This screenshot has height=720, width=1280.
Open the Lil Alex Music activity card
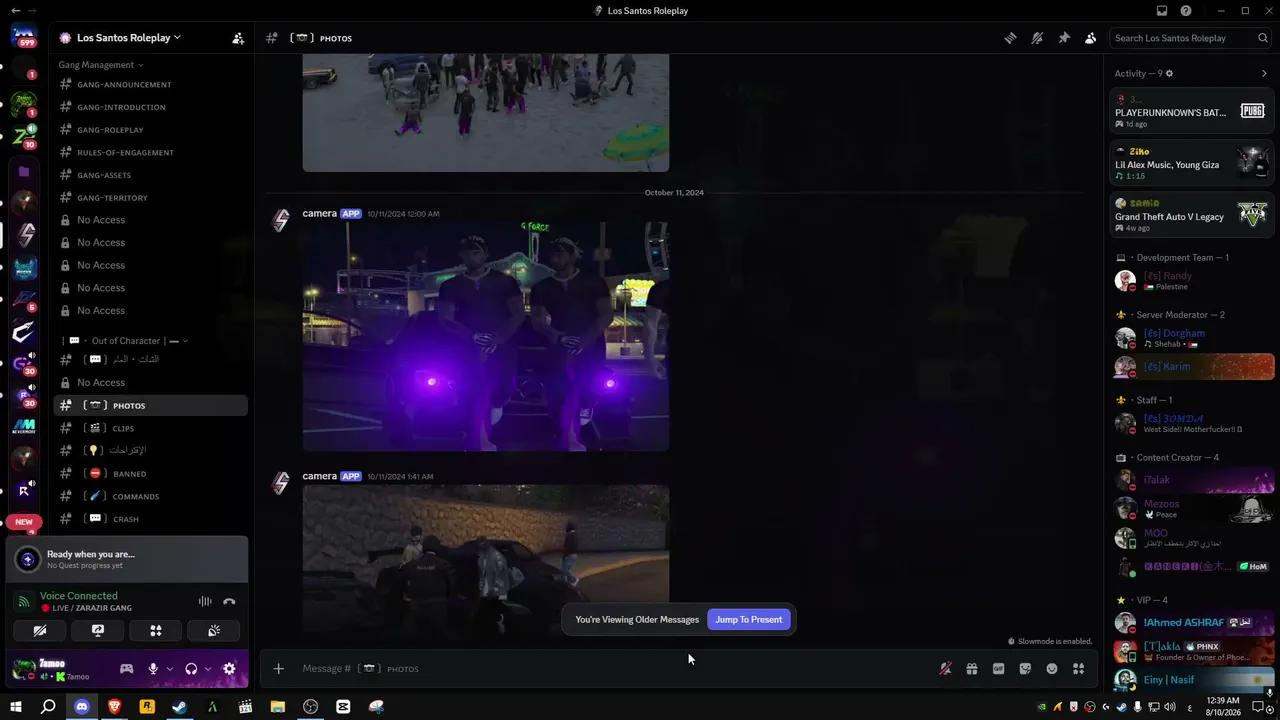coord(1192,163)
